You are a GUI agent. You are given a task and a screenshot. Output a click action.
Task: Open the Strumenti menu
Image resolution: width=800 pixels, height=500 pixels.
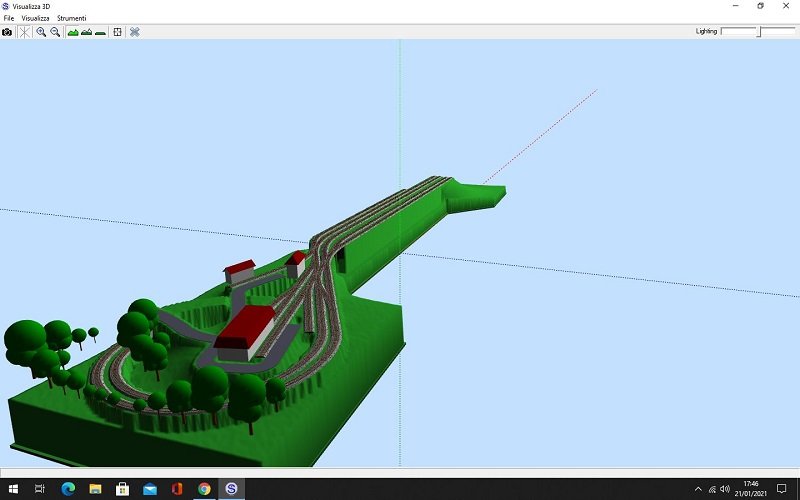tap(71, 19)
